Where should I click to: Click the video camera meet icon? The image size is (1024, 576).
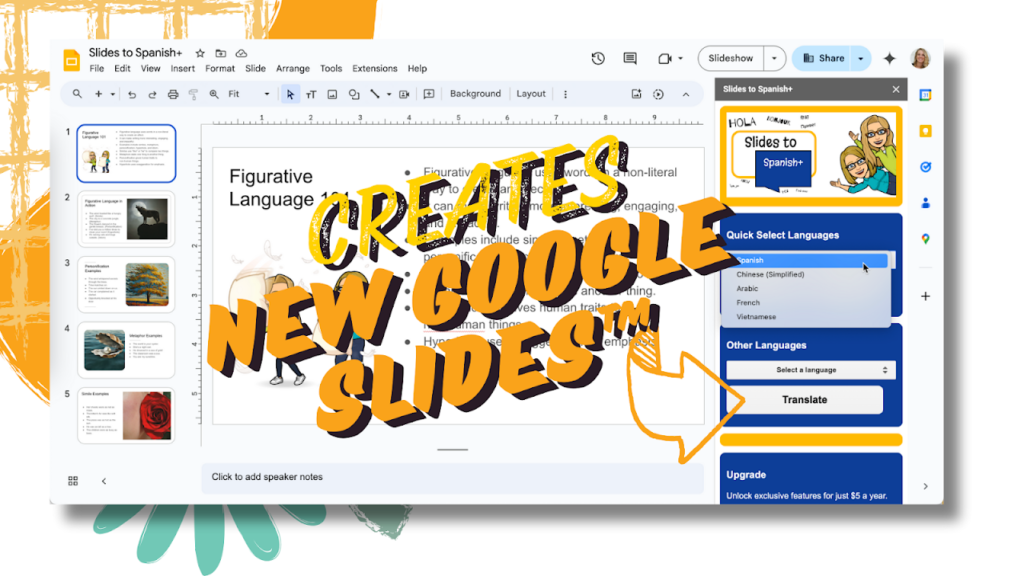click(x=664, y=58)
